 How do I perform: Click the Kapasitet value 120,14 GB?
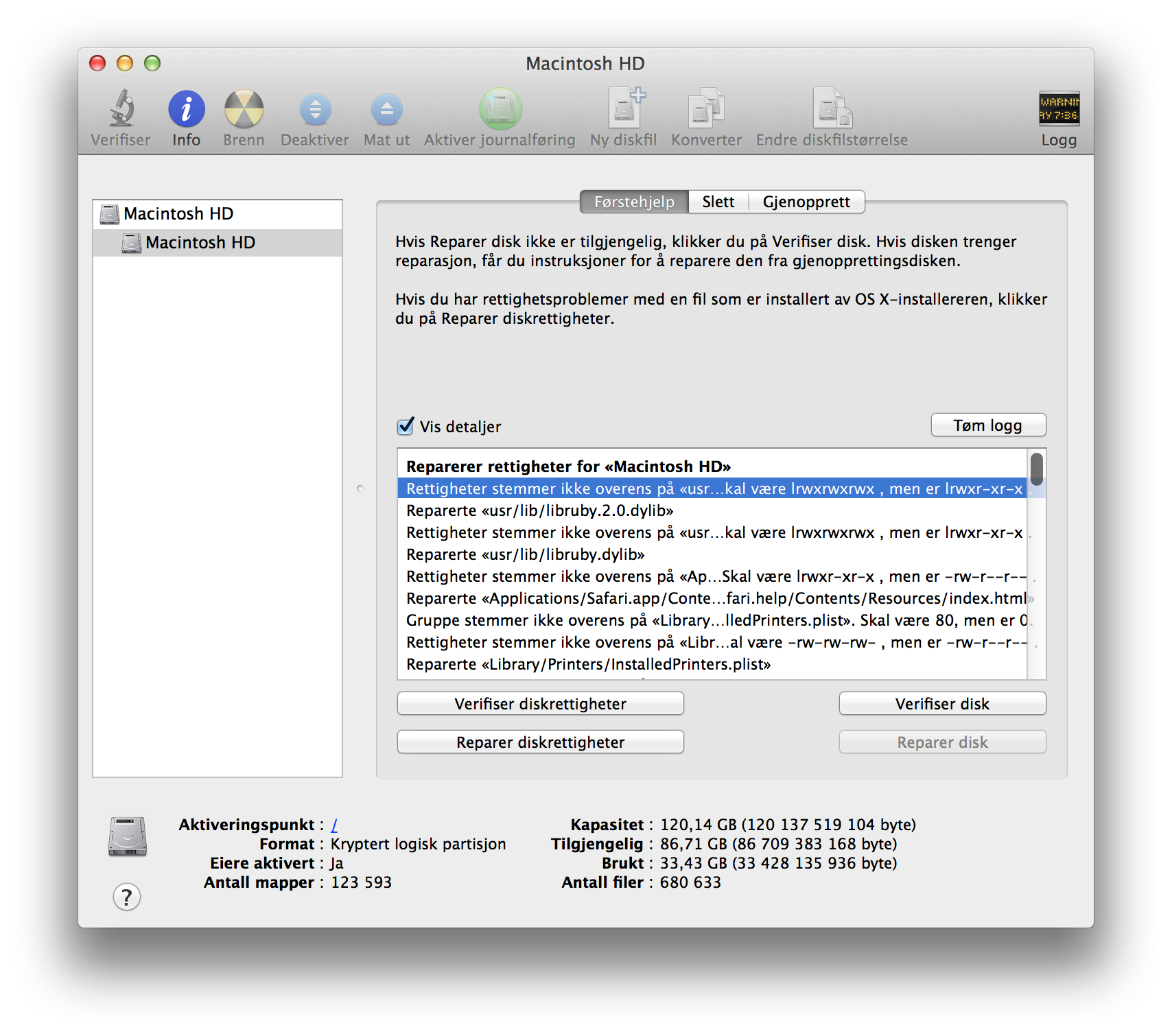[x=788, y=825]
